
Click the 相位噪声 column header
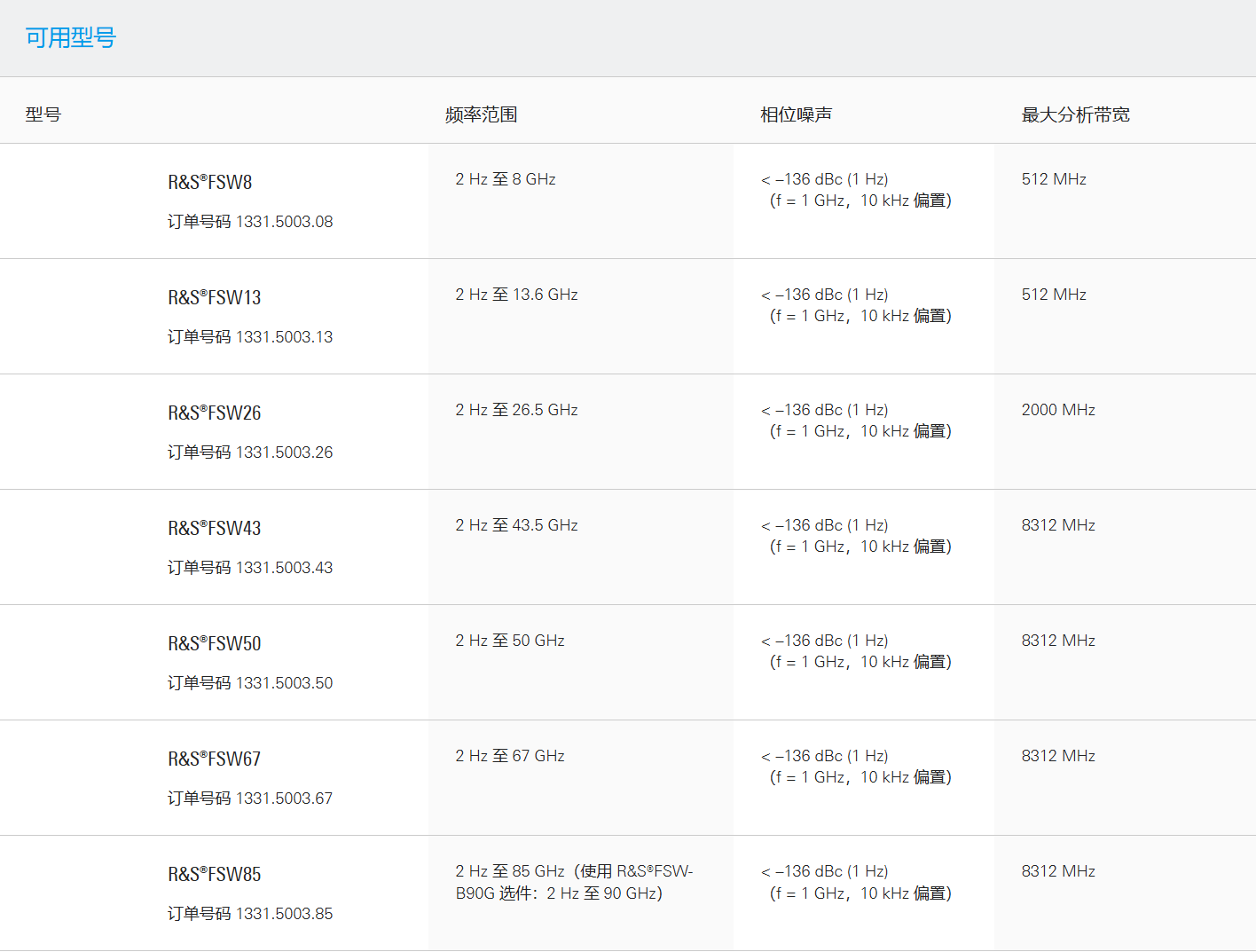coord(796,114)
